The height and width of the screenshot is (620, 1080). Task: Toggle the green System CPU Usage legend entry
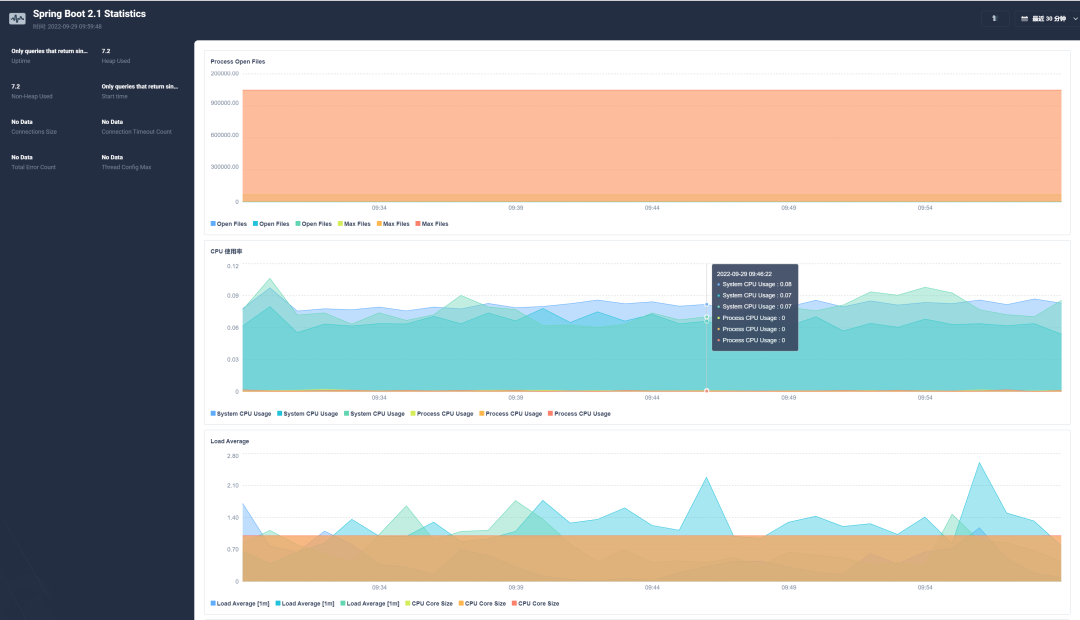coord(375,414)
